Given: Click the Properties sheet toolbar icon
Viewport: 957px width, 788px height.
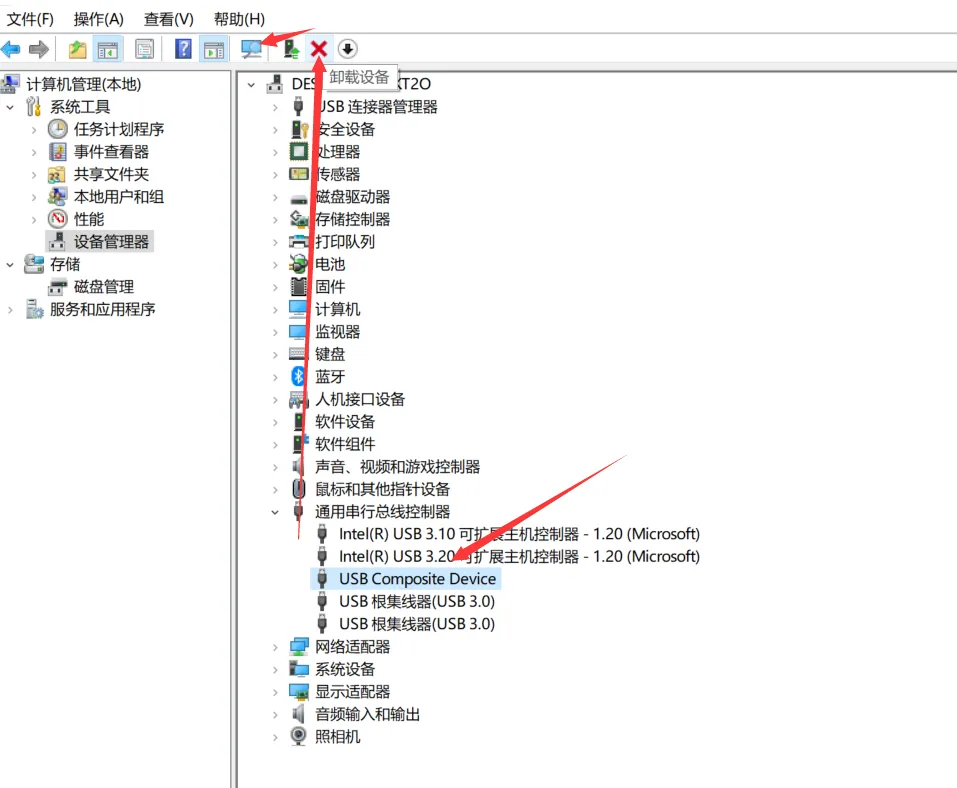Looking at the screenshot, I should coord(145,49).
